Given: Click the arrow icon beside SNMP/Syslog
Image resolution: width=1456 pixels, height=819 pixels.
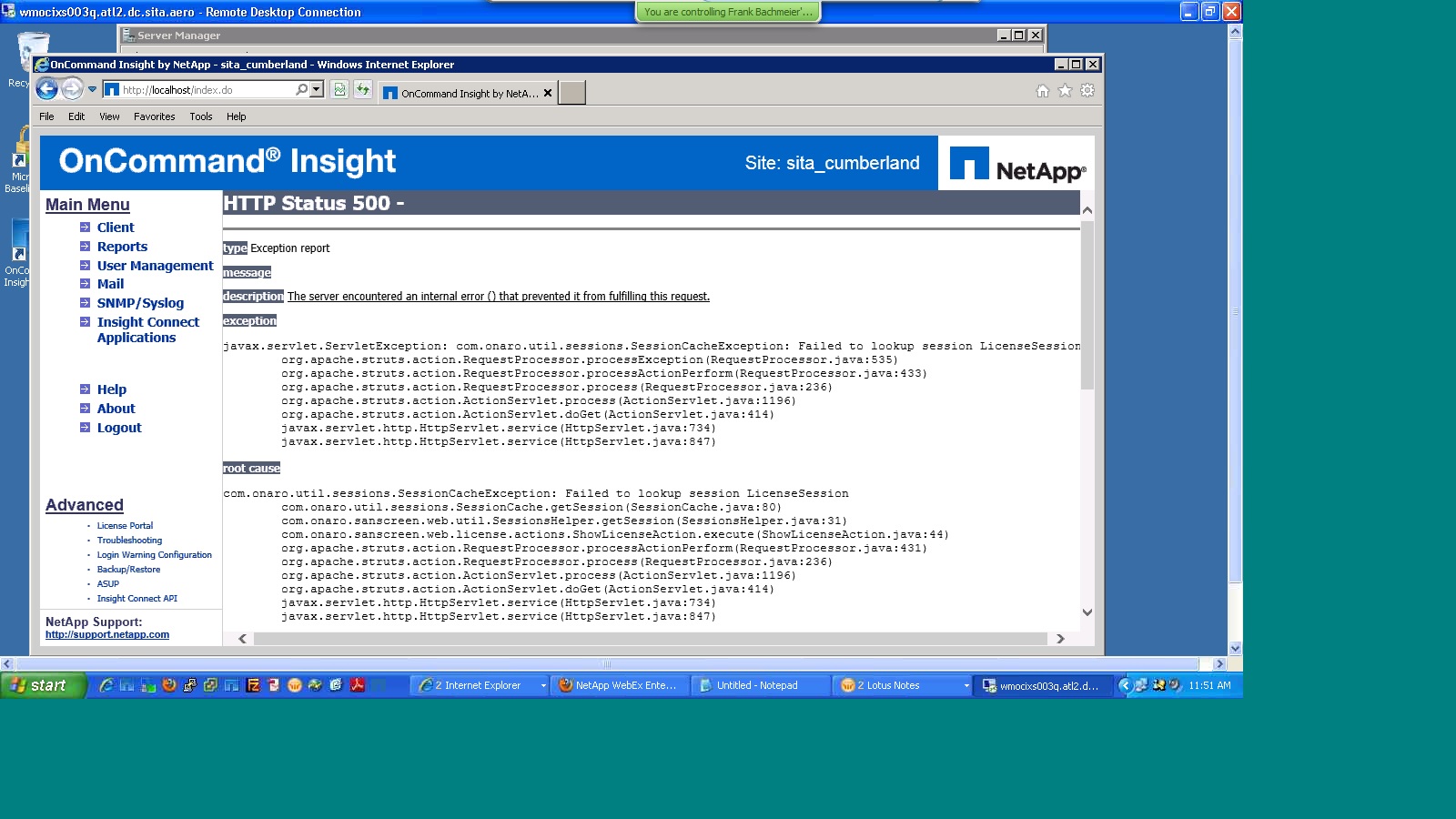Looking at the screenshot, I should click(85, 303).
